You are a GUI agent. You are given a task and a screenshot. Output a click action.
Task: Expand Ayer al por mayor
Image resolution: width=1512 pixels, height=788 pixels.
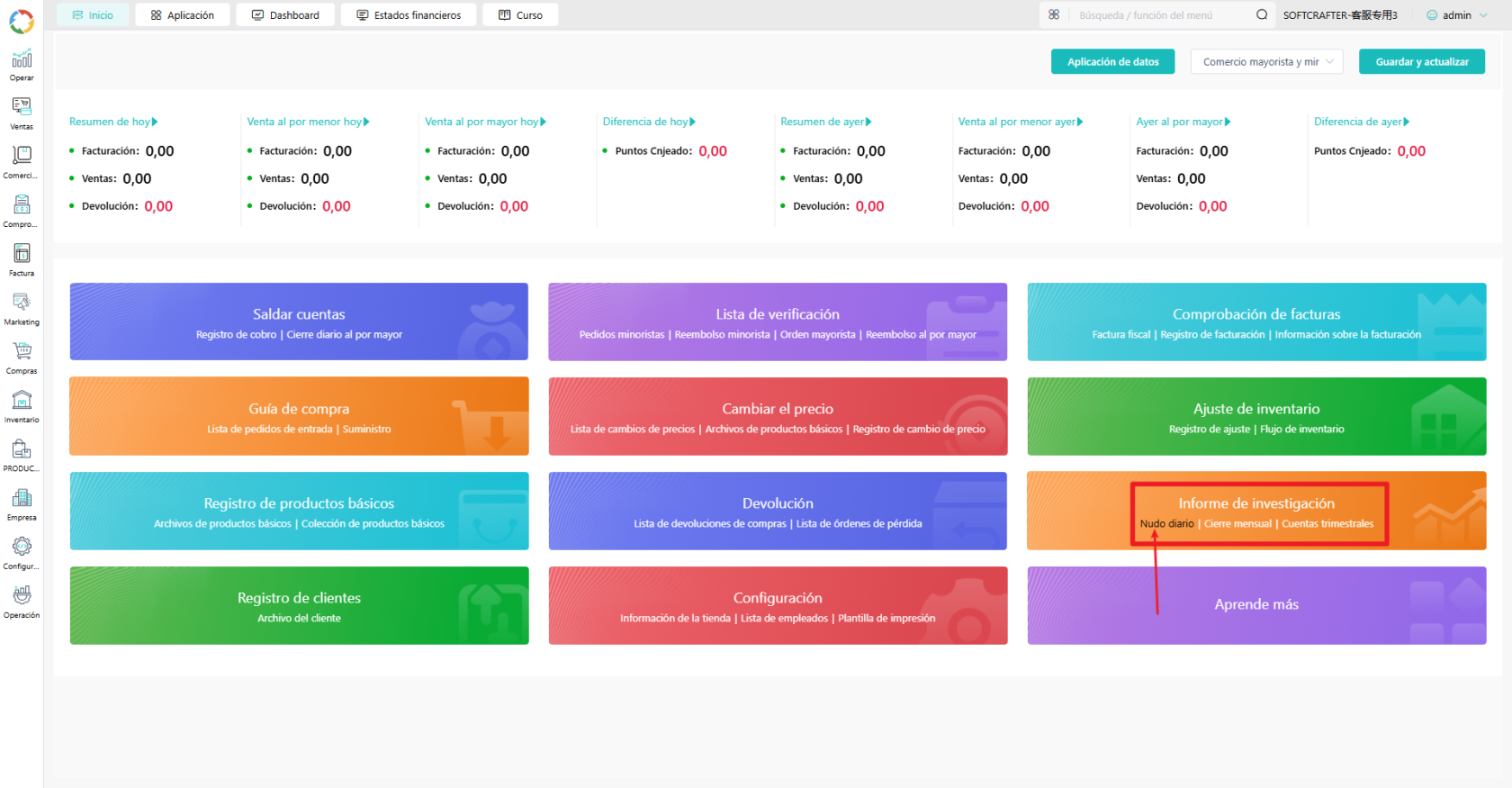pos(1183,122)
